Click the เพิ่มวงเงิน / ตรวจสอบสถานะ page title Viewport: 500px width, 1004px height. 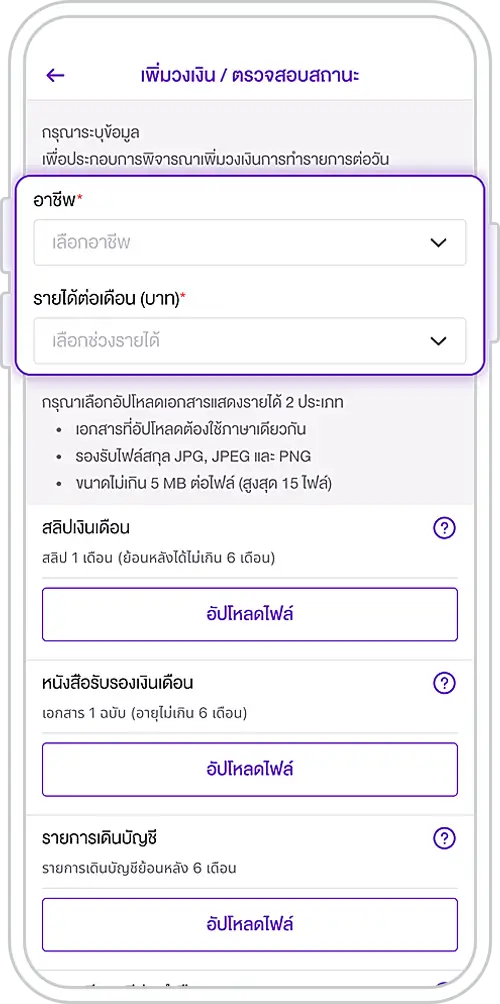[x=250, y=75]
